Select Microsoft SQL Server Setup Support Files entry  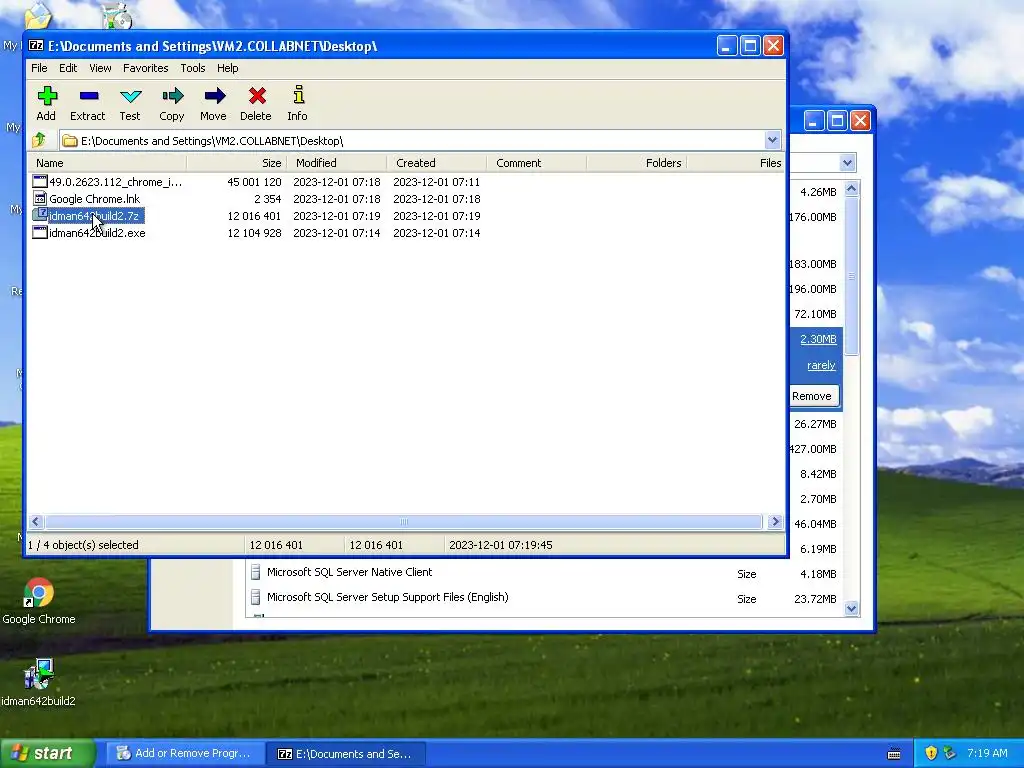coord(387,597)
